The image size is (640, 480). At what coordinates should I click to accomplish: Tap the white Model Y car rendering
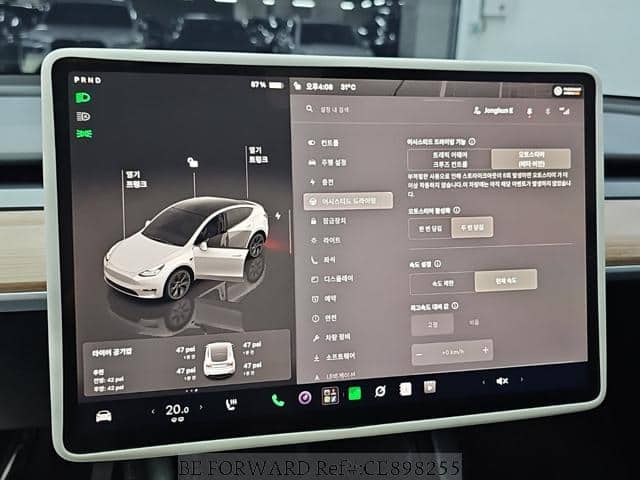click(x=186, y=249)
